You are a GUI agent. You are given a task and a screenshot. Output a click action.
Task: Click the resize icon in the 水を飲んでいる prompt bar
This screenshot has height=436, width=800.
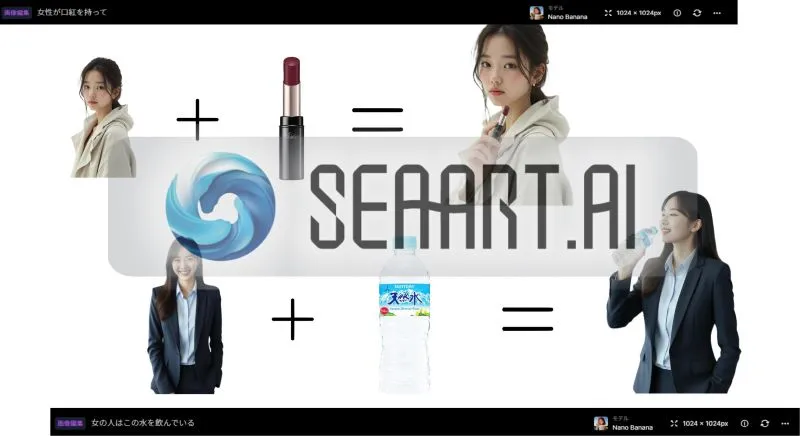[674, 423]
